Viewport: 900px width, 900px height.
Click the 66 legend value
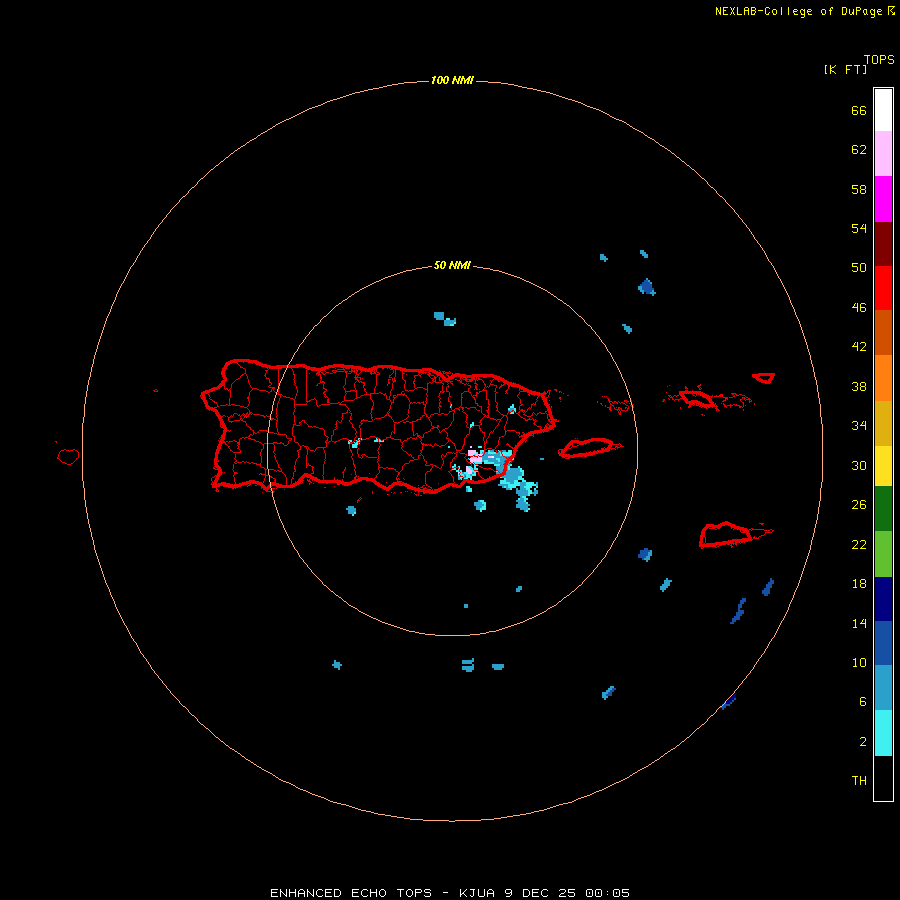pyautogui.click(x=859, y=110)
